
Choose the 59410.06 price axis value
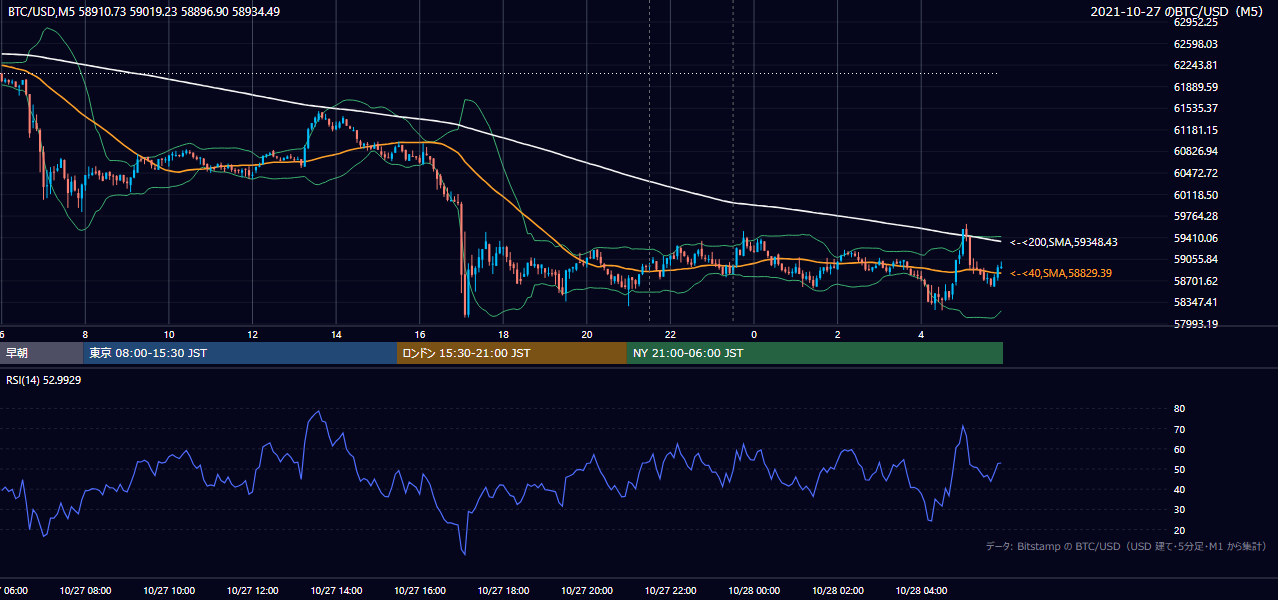[x=1195, y=238]
